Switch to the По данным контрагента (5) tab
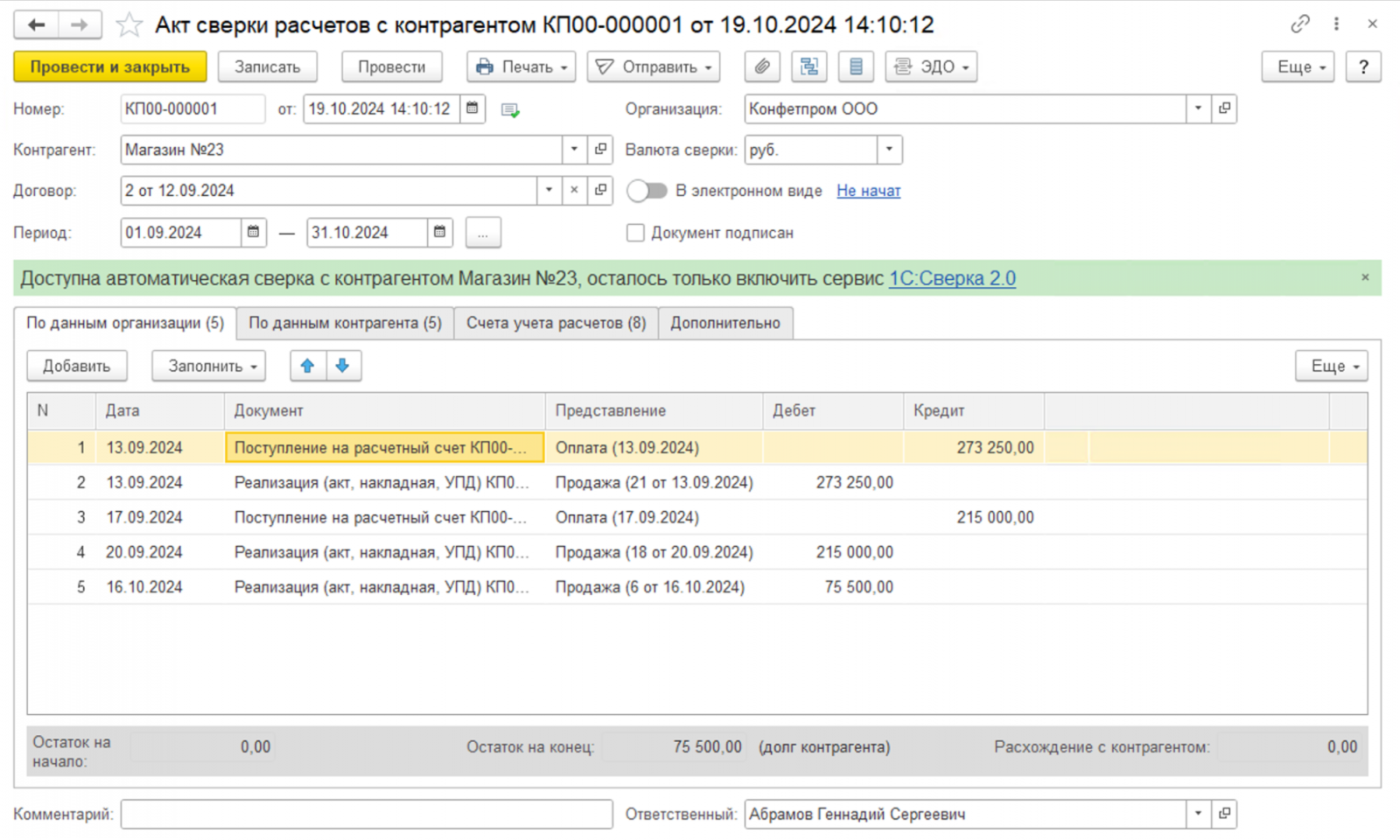 [x=345, y=323]
